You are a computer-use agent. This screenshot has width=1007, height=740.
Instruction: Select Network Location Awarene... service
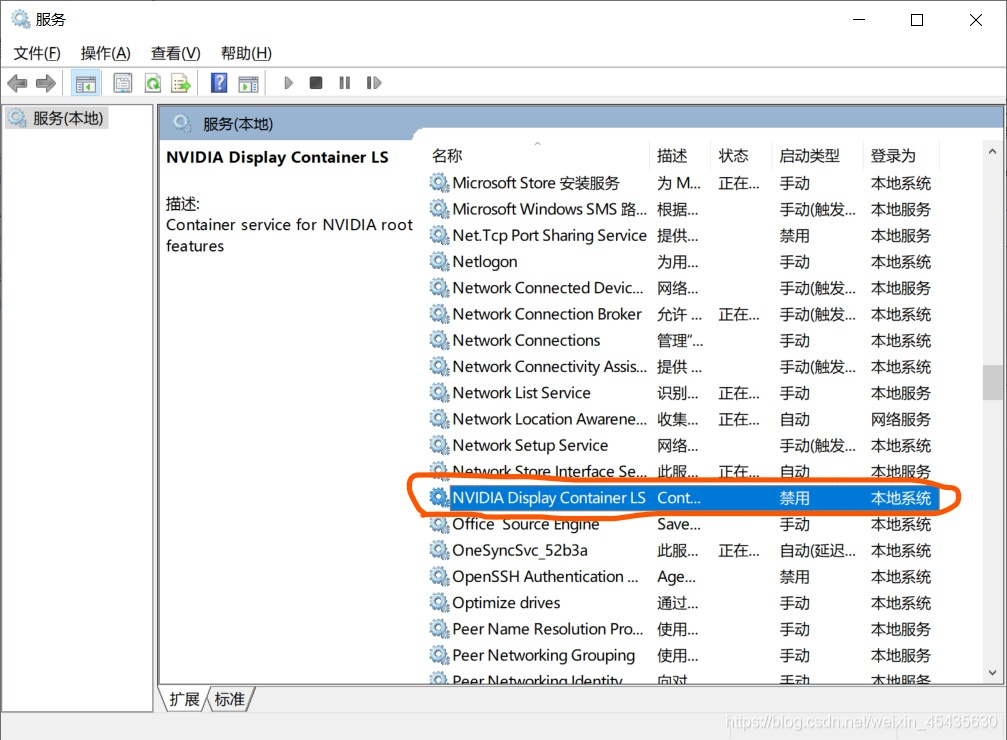coord(683,419)
